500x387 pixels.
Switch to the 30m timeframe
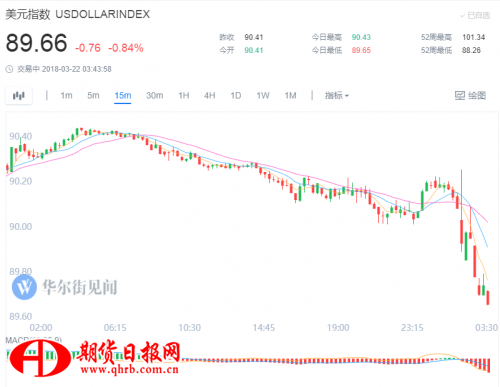point(154,96)
